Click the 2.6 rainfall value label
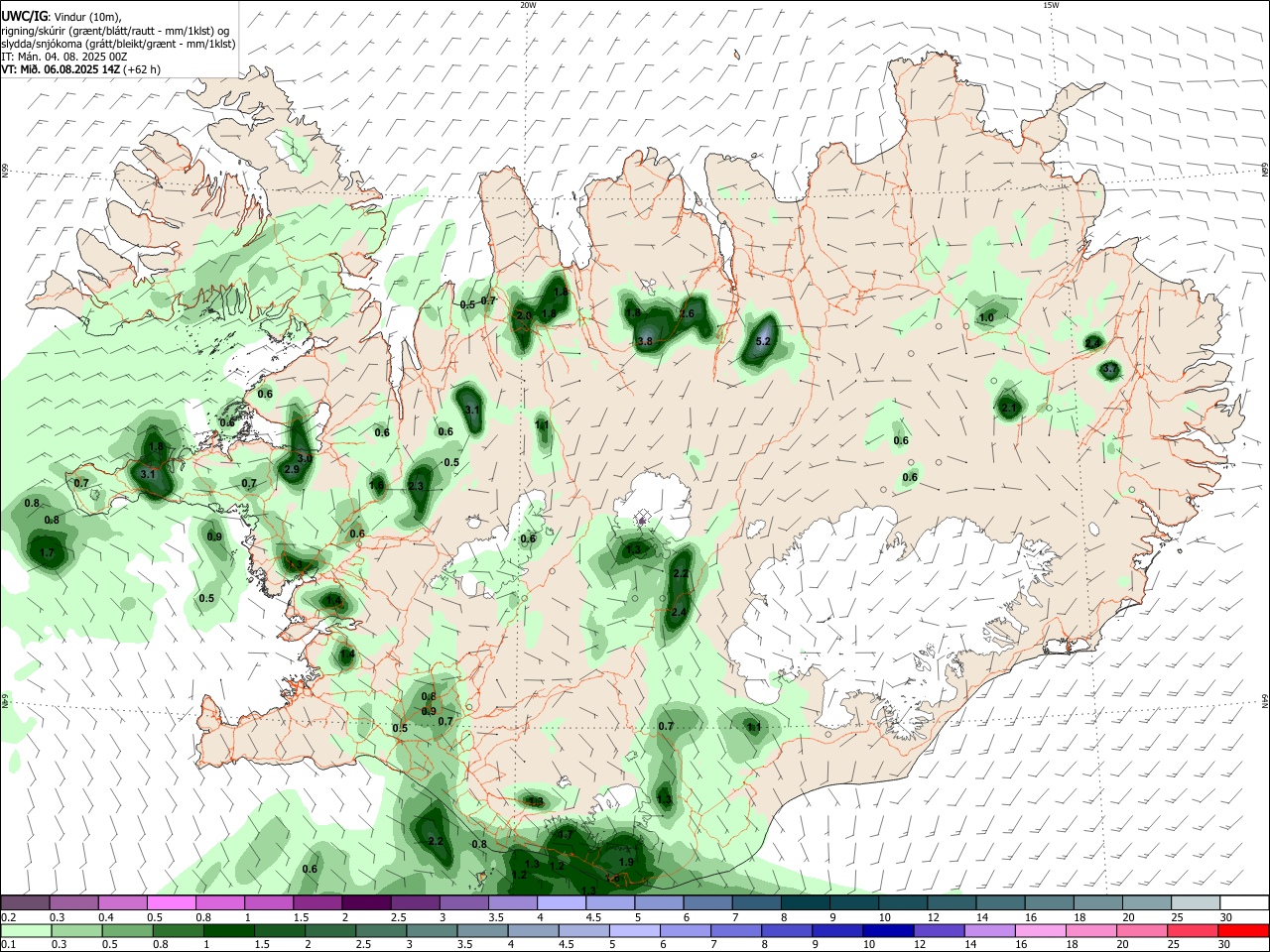1270x952 pixels. (x=686, y=313)
